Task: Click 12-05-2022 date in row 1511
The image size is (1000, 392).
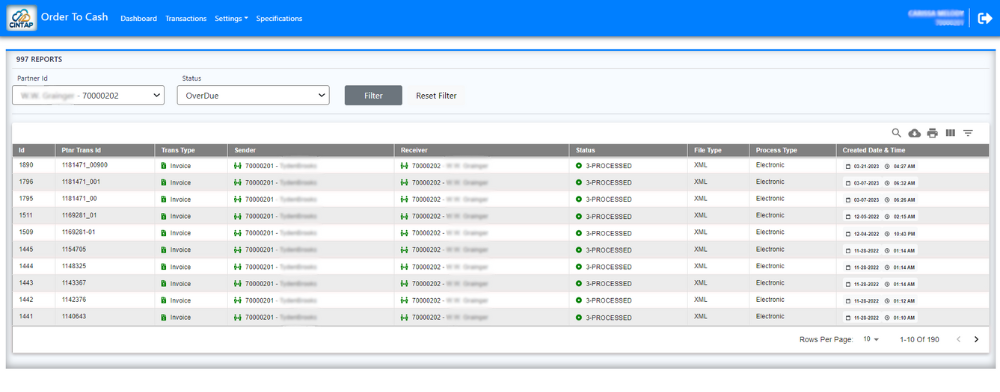Action: (x=865, y=216)
